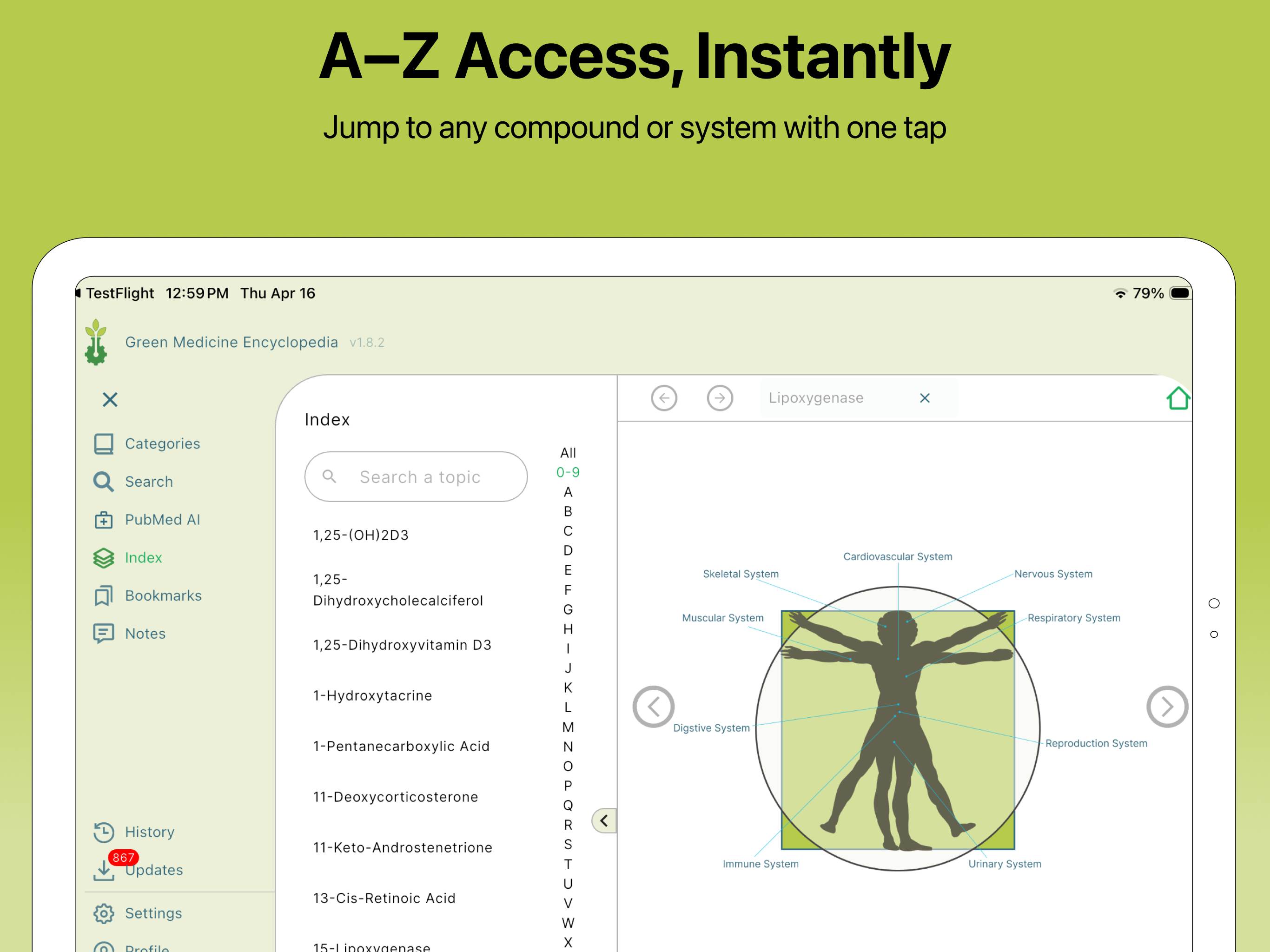Image resolution: width=1270 pixels, height=952 pixels.
Task: Click the Search magnifier icon in sidebar
Action: pos(103,482)
